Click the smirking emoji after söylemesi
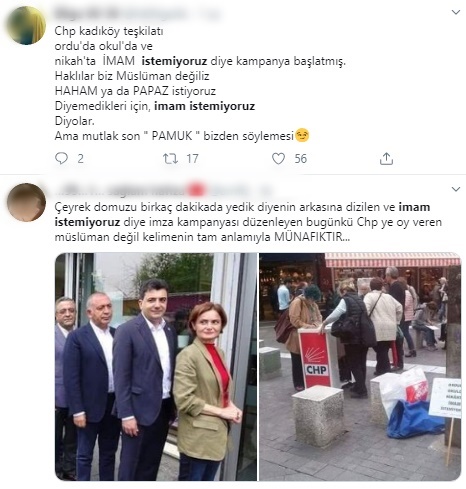 coord(302,135)
